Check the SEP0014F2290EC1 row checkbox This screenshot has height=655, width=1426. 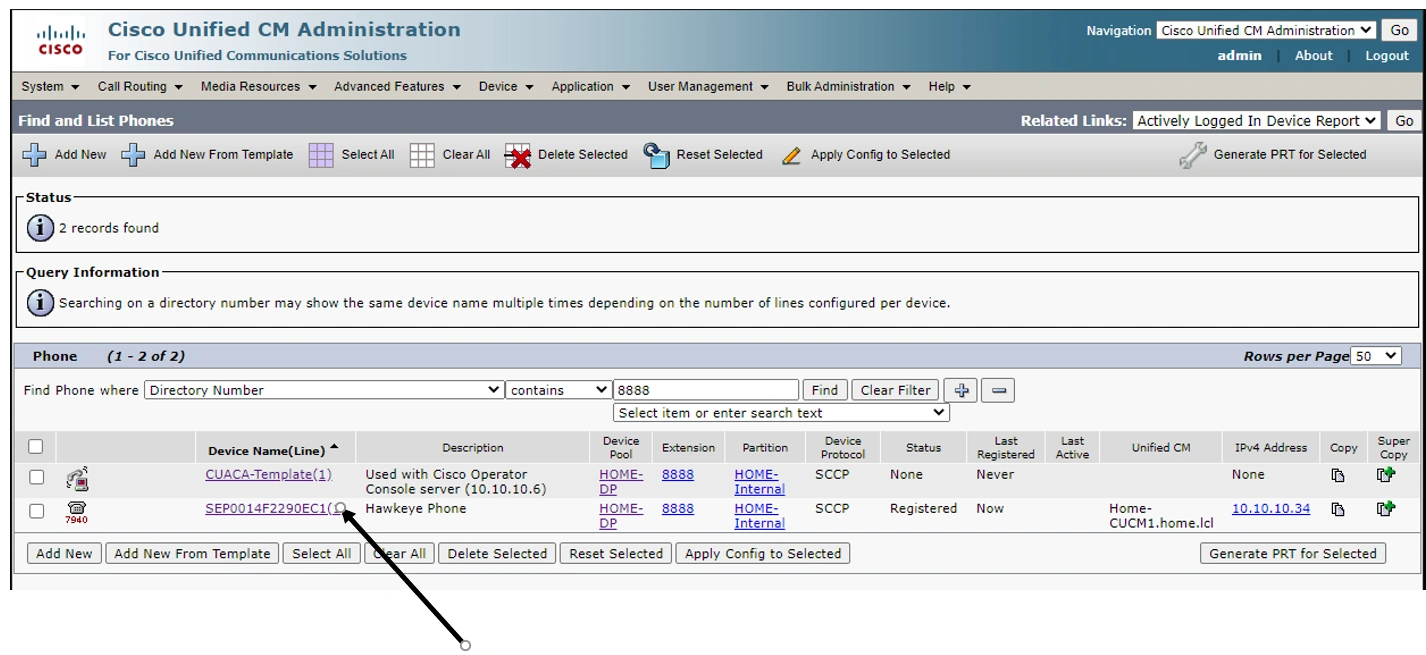[x=36, y=511]
